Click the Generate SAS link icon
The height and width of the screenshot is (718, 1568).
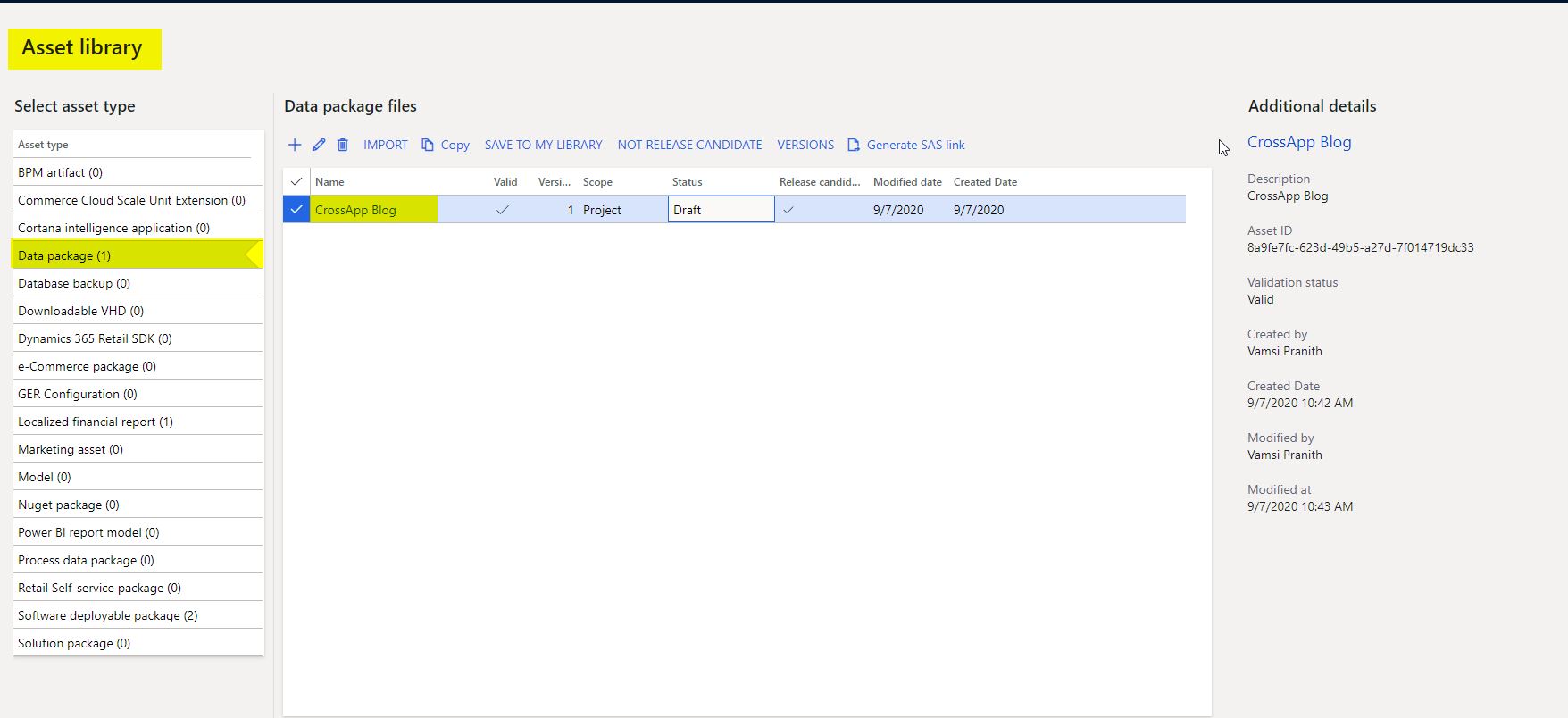click(x=854, y=145)
